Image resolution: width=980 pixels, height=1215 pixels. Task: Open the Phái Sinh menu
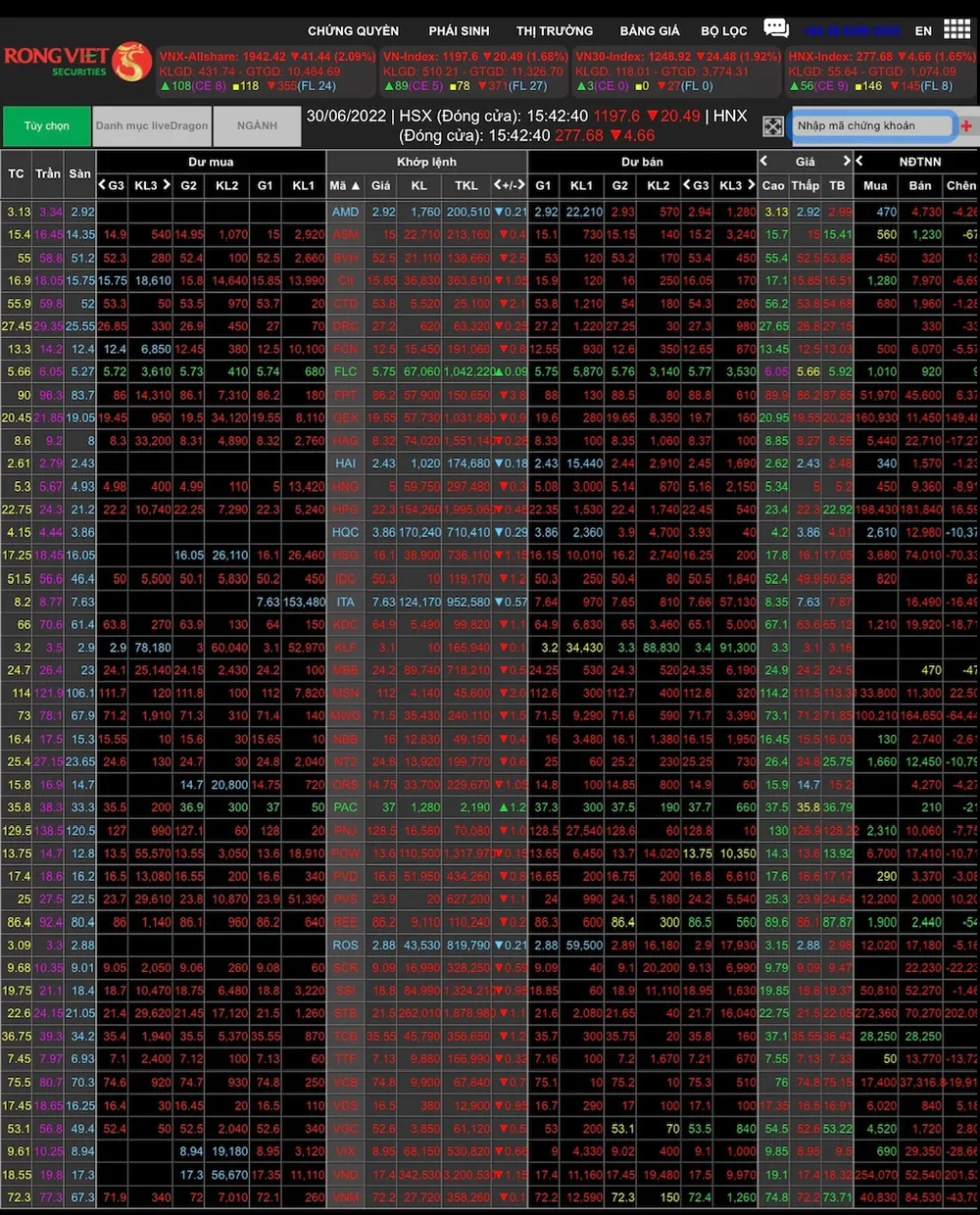459,30
